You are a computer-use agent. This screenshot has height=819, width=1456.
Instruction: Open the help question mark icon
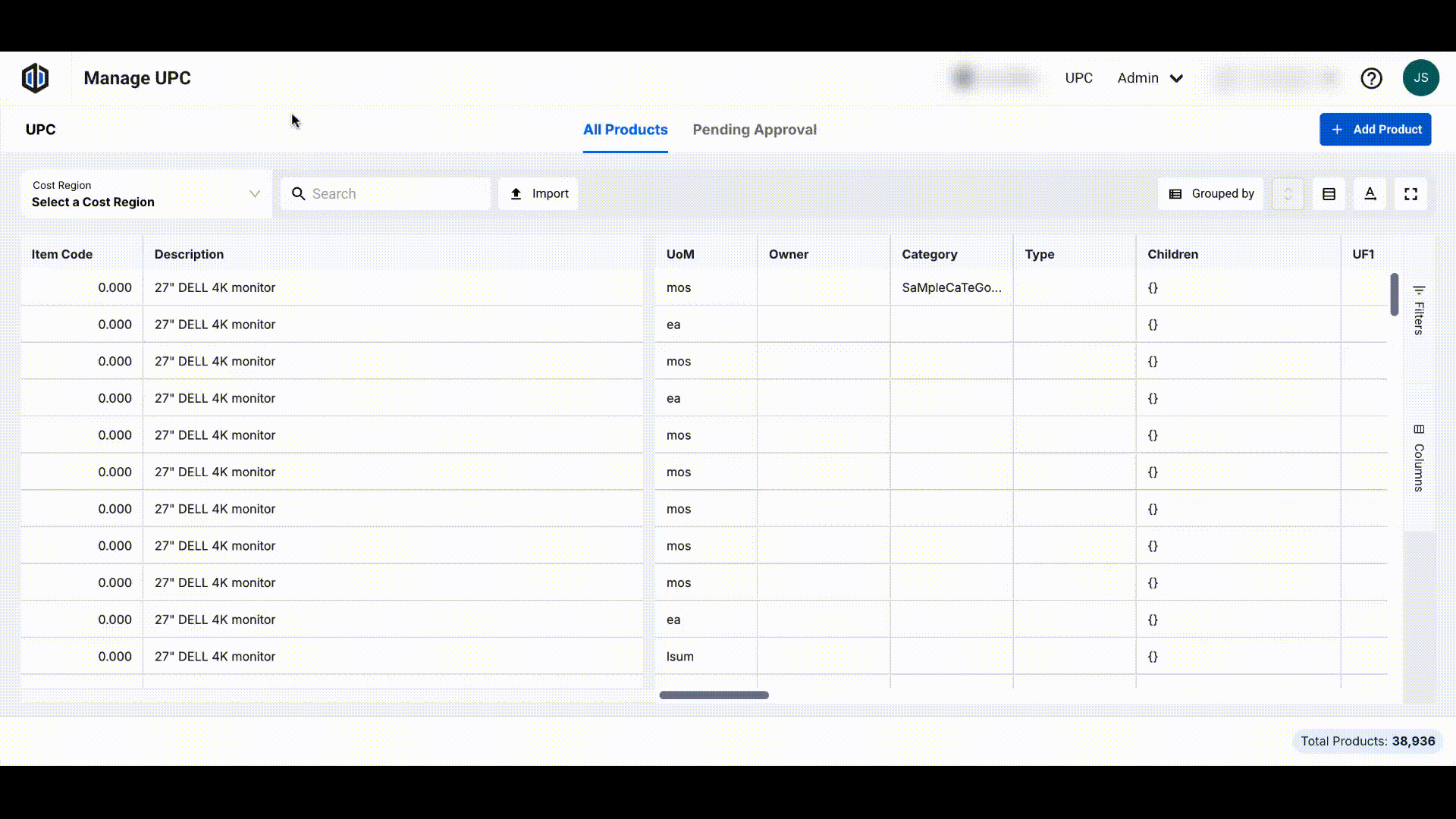1371,78
